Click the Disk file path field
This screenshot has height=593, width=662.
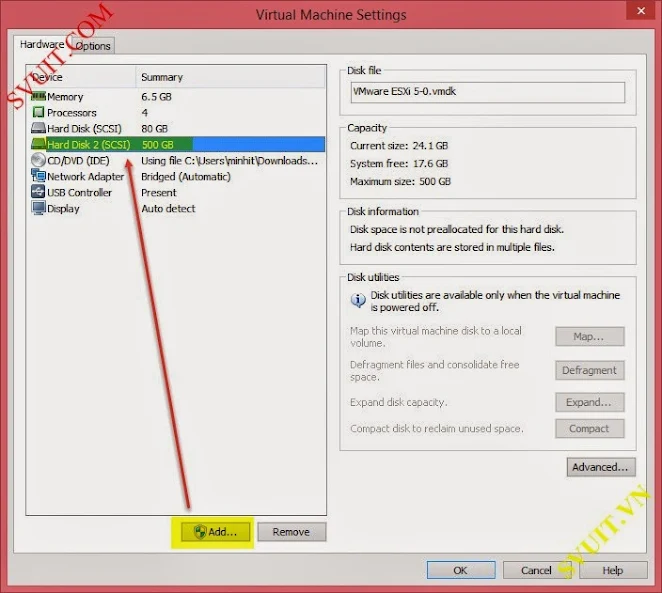tap(488, 92)
